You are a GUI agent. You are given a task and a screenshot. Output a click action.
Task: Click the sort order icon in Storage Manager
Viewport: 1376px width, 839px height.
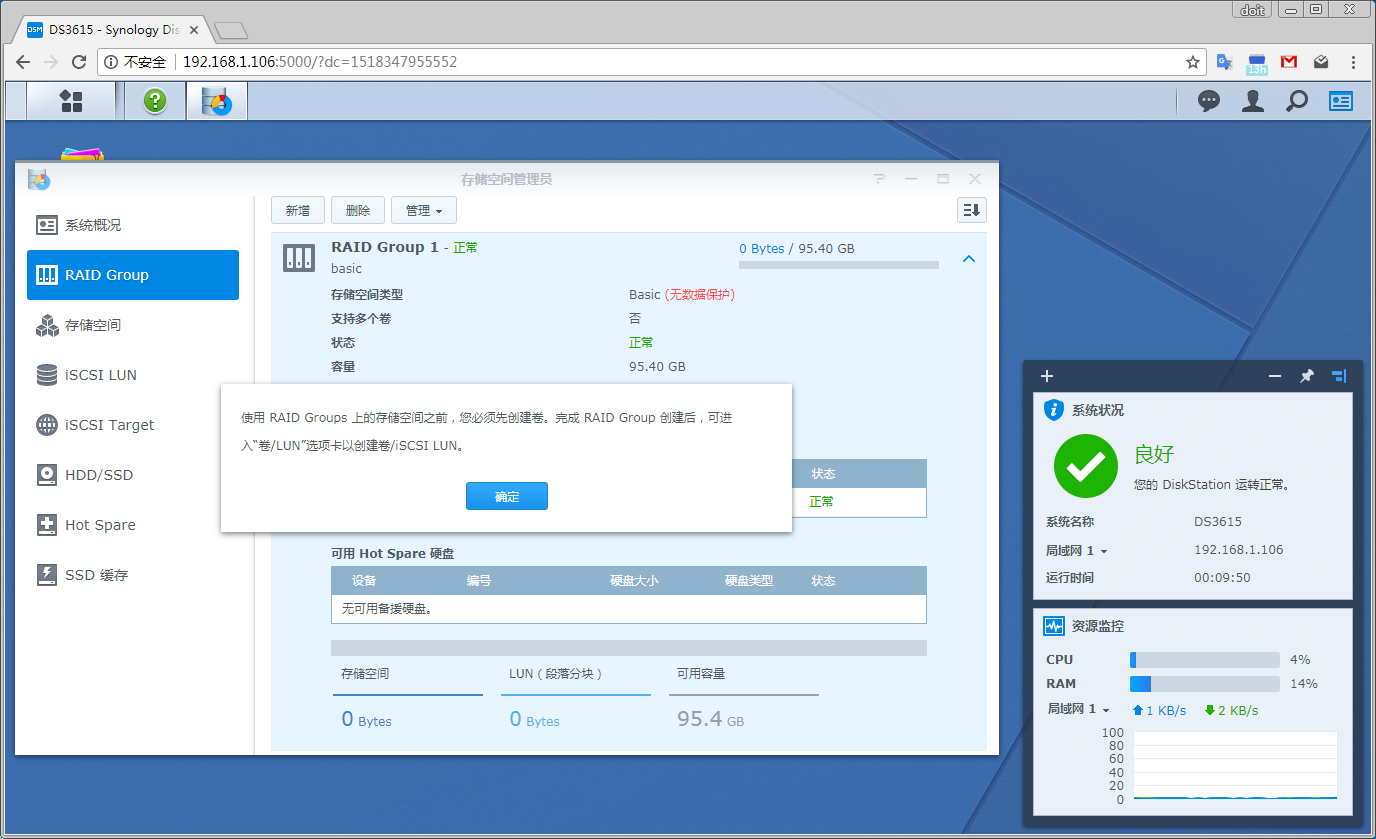pyautogui.click(x=972, y=210)
